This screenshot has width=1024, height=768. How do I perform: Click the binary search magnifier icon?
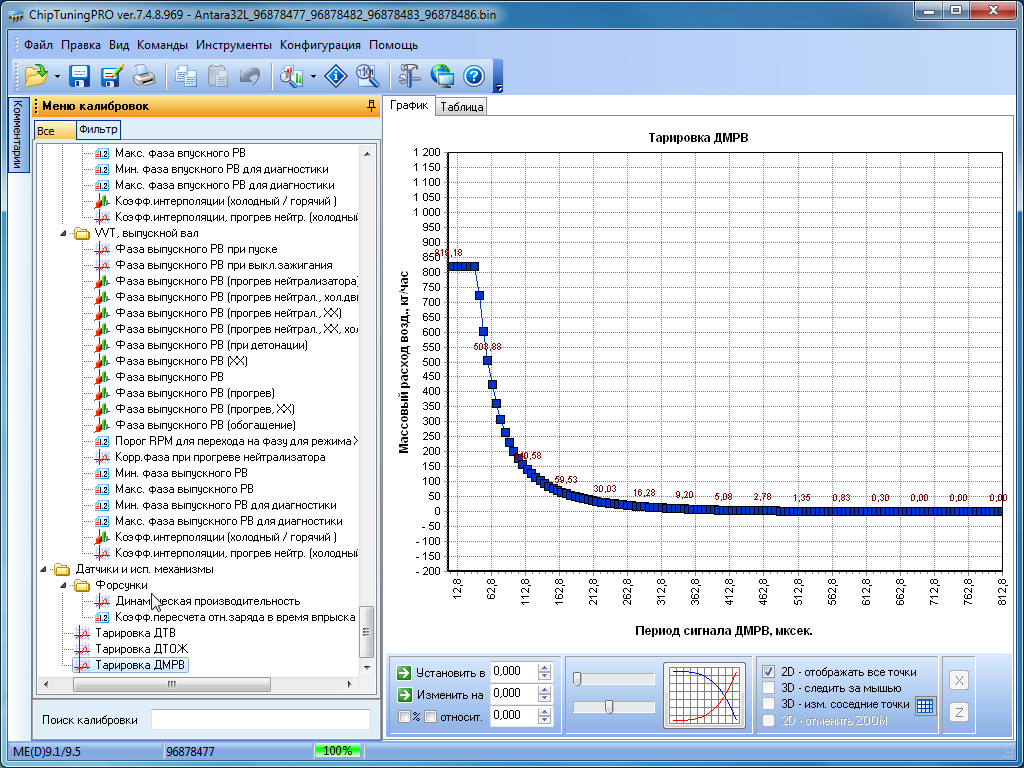(x=368, y=75)
